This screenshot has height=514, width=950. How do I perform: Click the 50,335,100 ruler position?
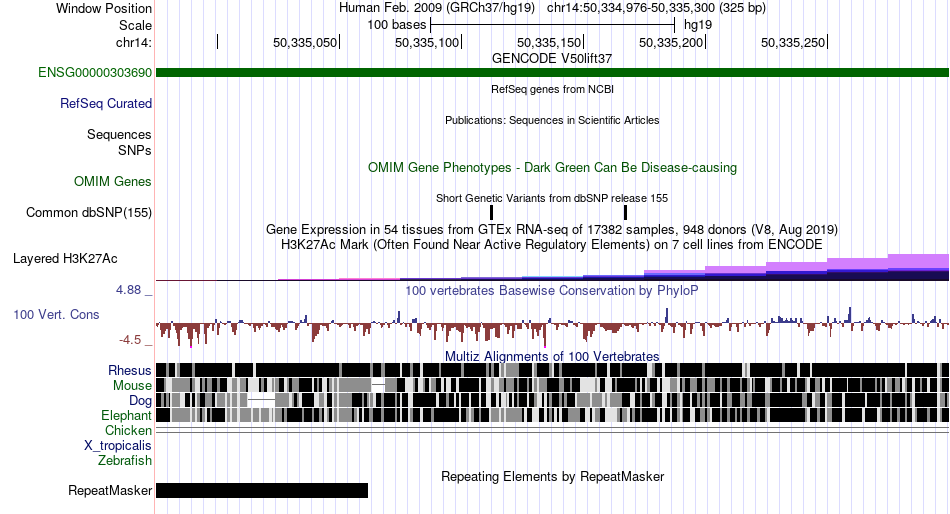427,42
